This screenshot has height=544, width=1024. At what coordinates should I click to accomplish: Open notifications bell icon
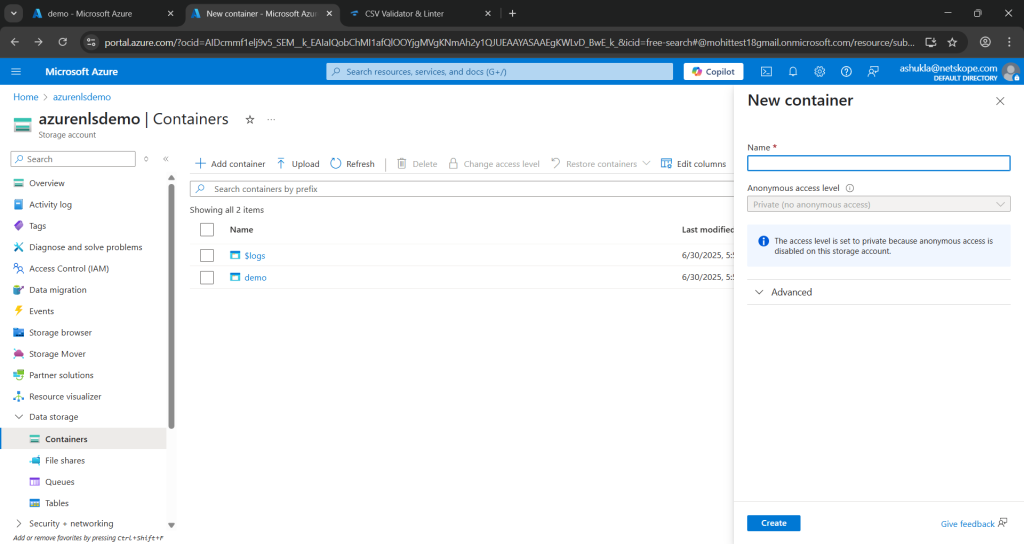(x=793, y=72)
